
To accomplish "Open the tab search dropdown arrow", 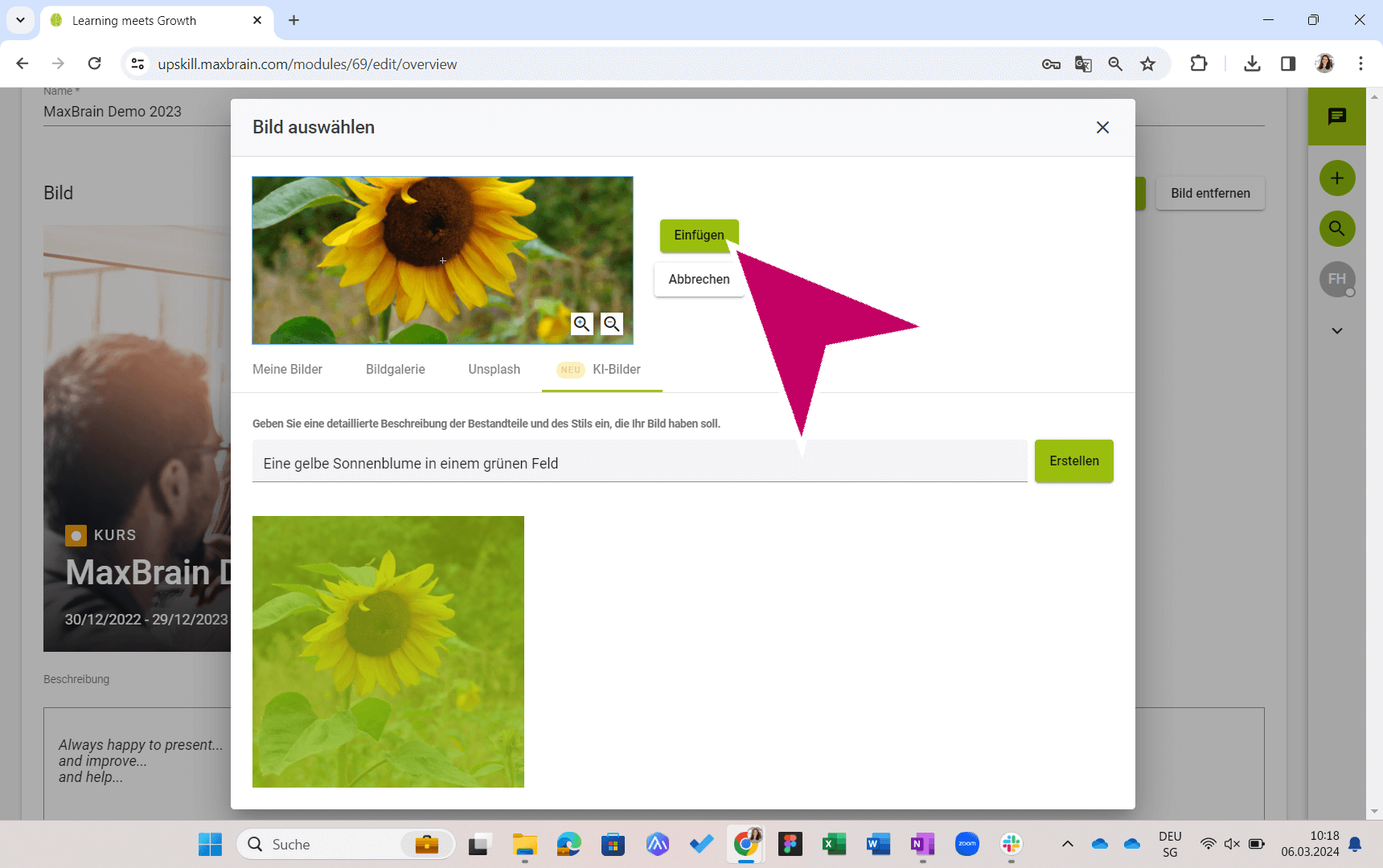I will tap(20, 20).
